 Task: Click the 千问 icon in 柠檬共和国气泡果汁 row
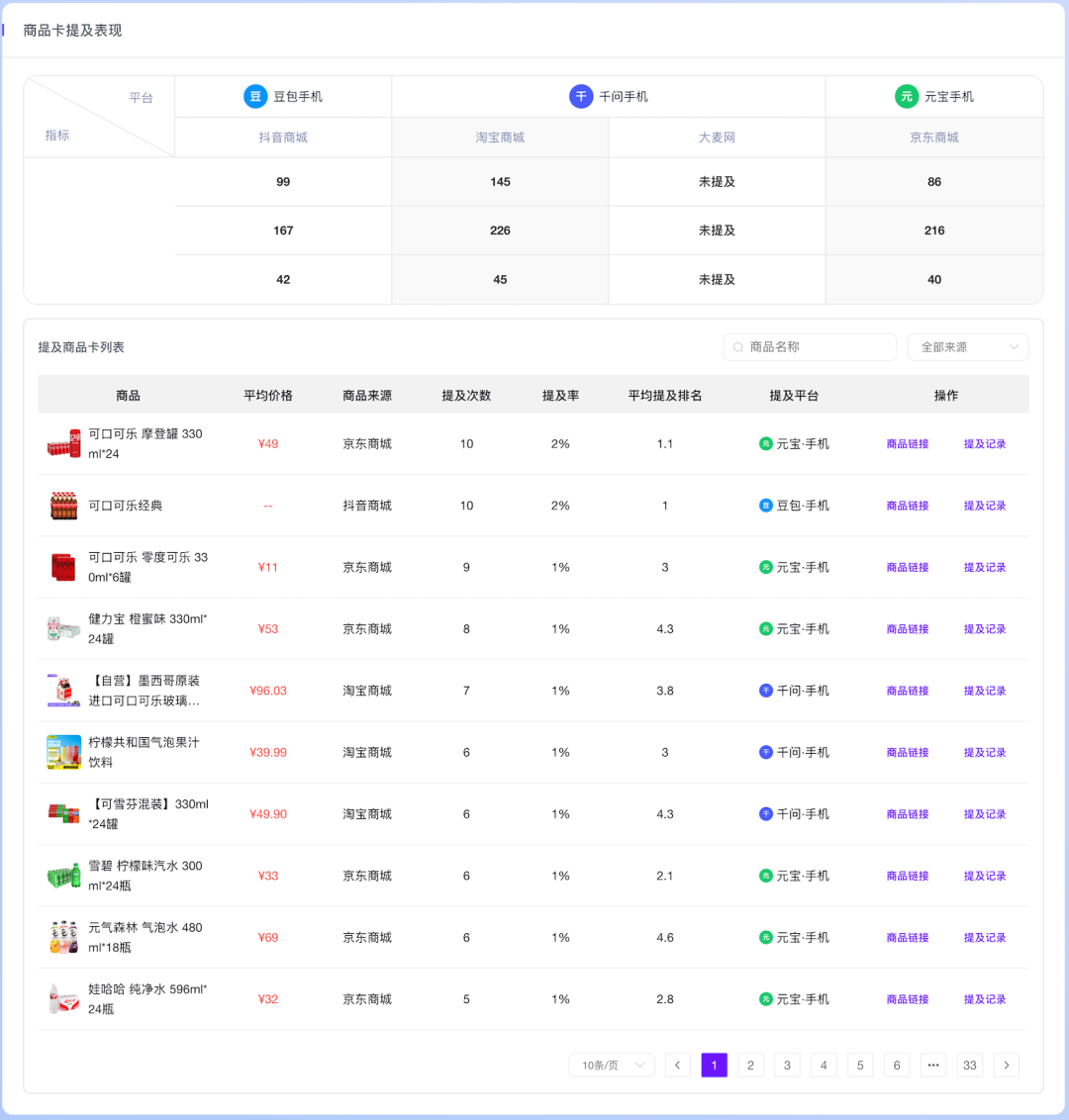[765, 752]
